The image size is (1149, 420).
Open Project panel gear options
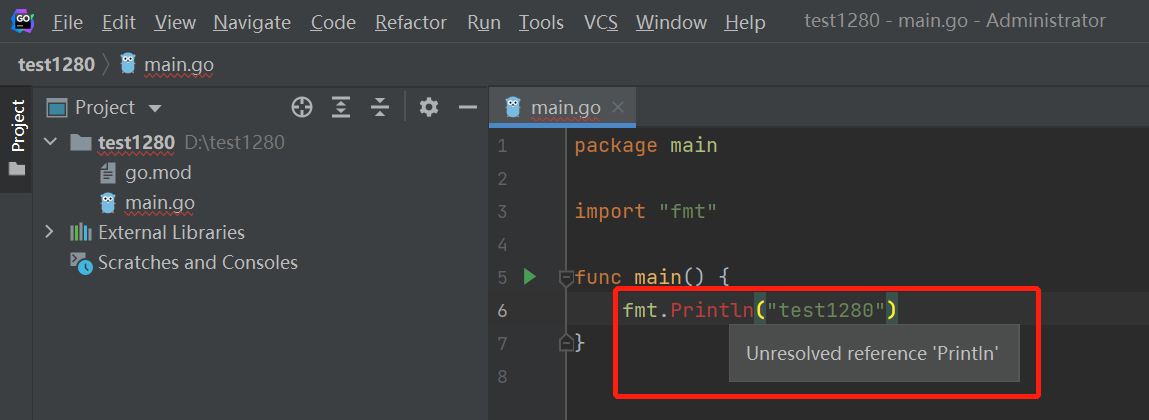coord(429,108)
